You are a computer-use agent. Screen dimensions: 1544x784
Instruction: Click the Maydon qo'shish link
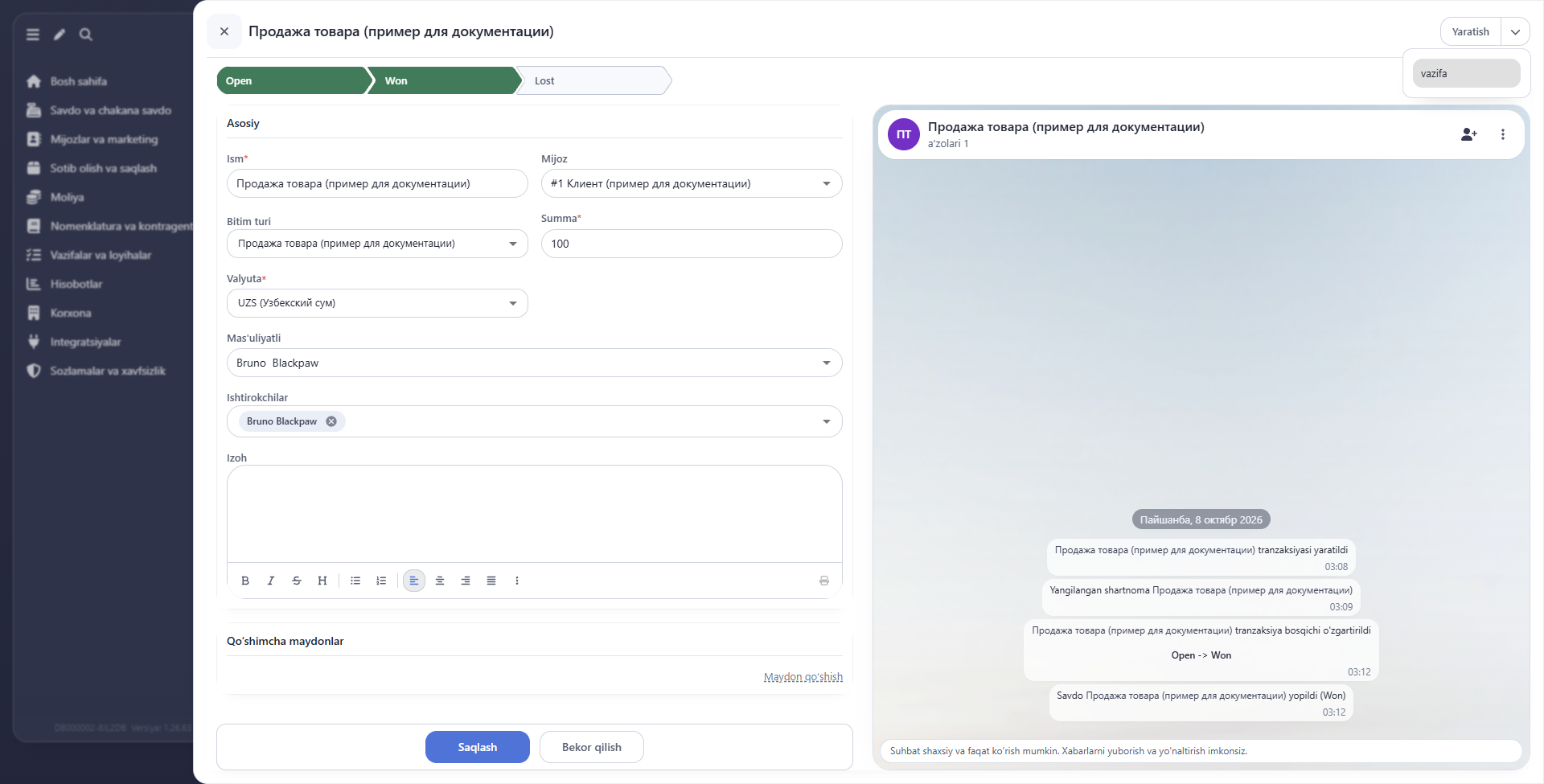(803, 677)
